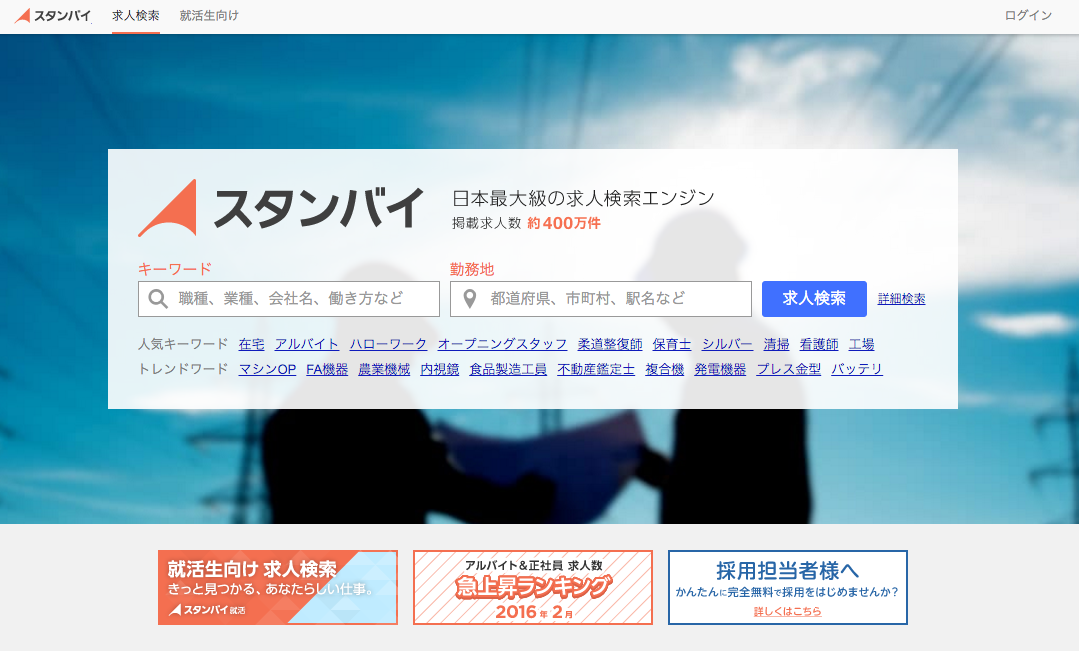Viewport: 1079px width, 670px height.
Task: Focus the キーワード input field
Action: [289, 299]
